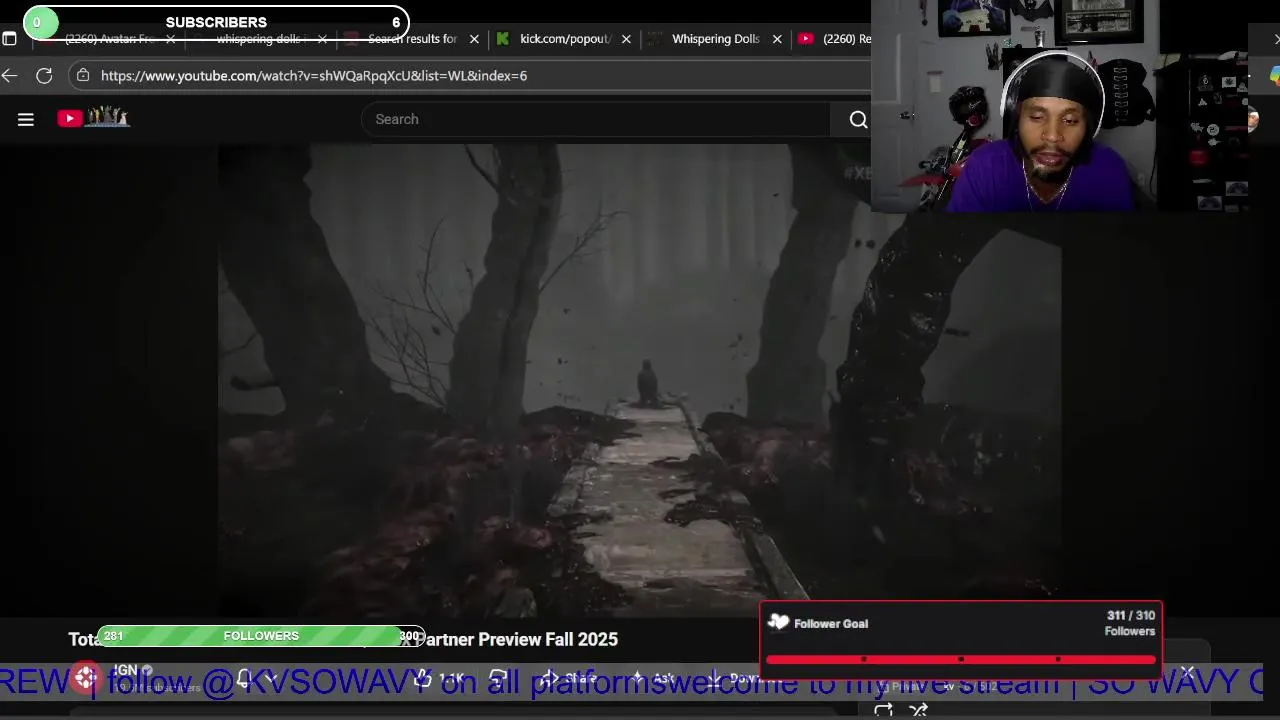
Task: View site information lock icon
Action: point(83,76)
